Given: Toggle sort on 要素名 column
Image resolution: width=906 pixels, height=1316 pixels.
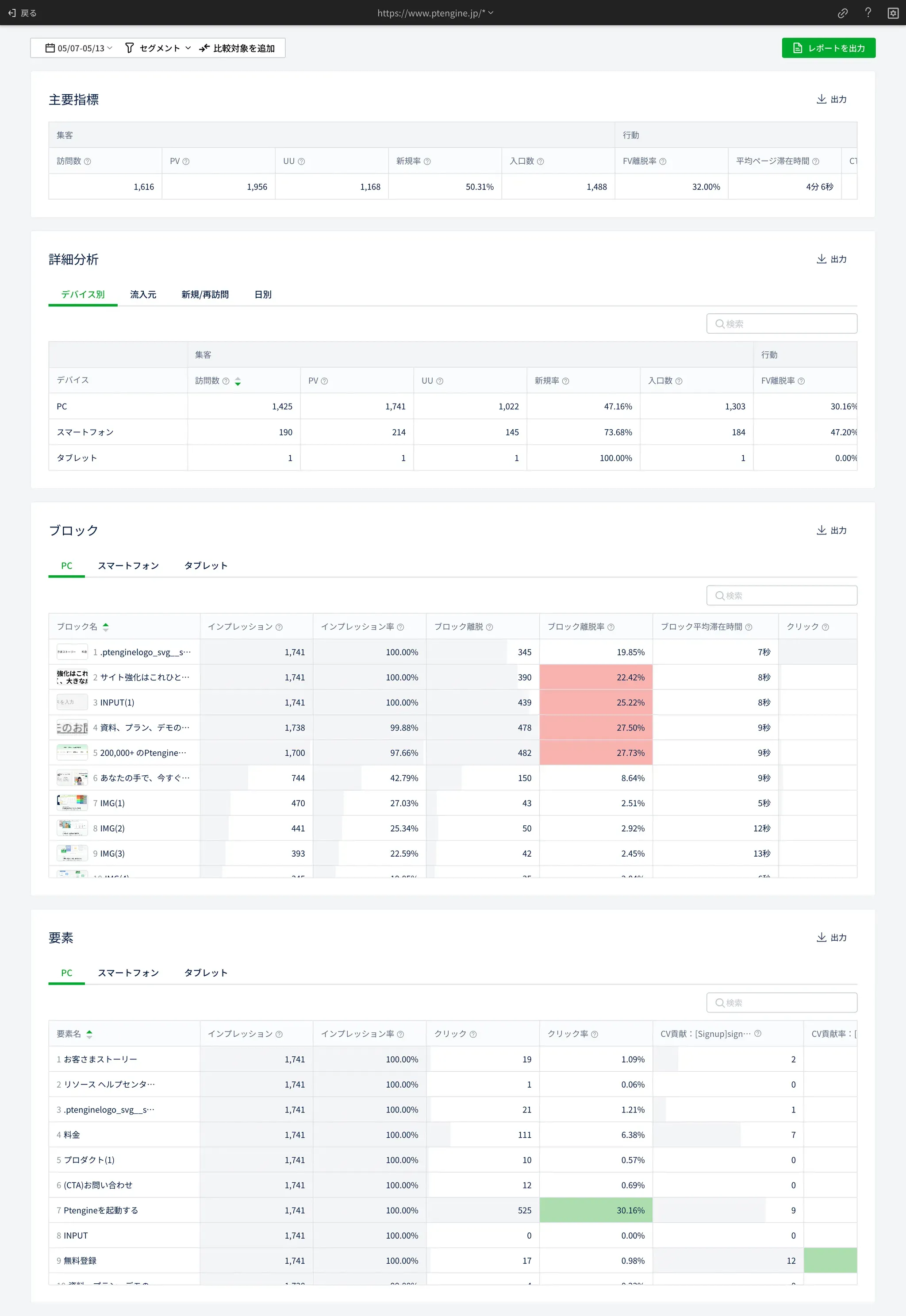Looking at the screenshot, I should (x=89, y=1035).
